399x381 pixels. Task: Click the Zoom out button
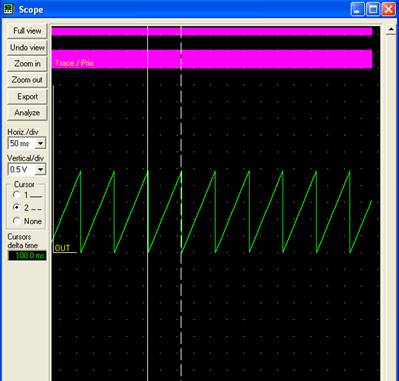click(27, 80)
